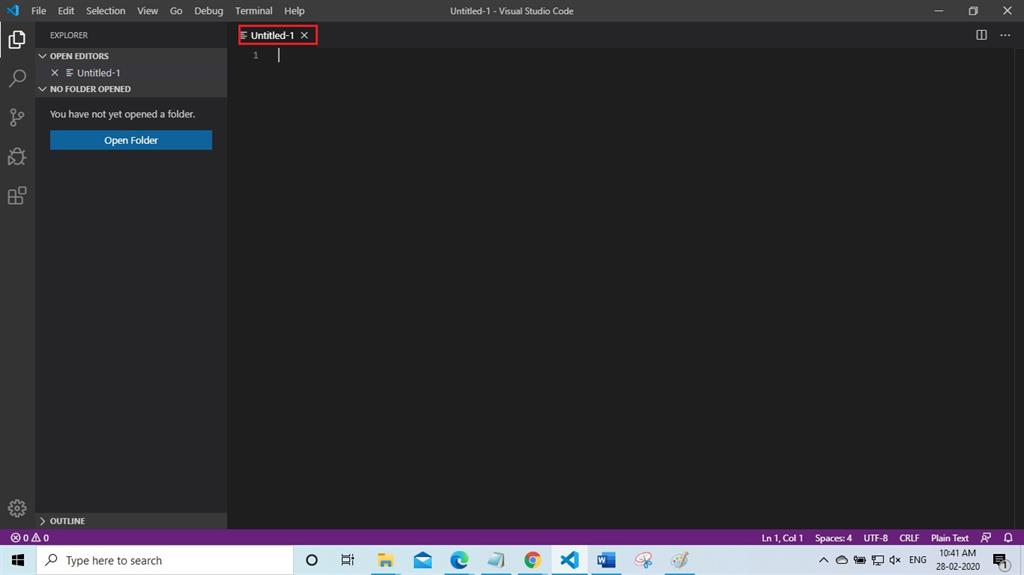Select the Untitled-1 editor tab
Image resolution: width=1024 pixels, height=575 pixels.
[272, 35]
